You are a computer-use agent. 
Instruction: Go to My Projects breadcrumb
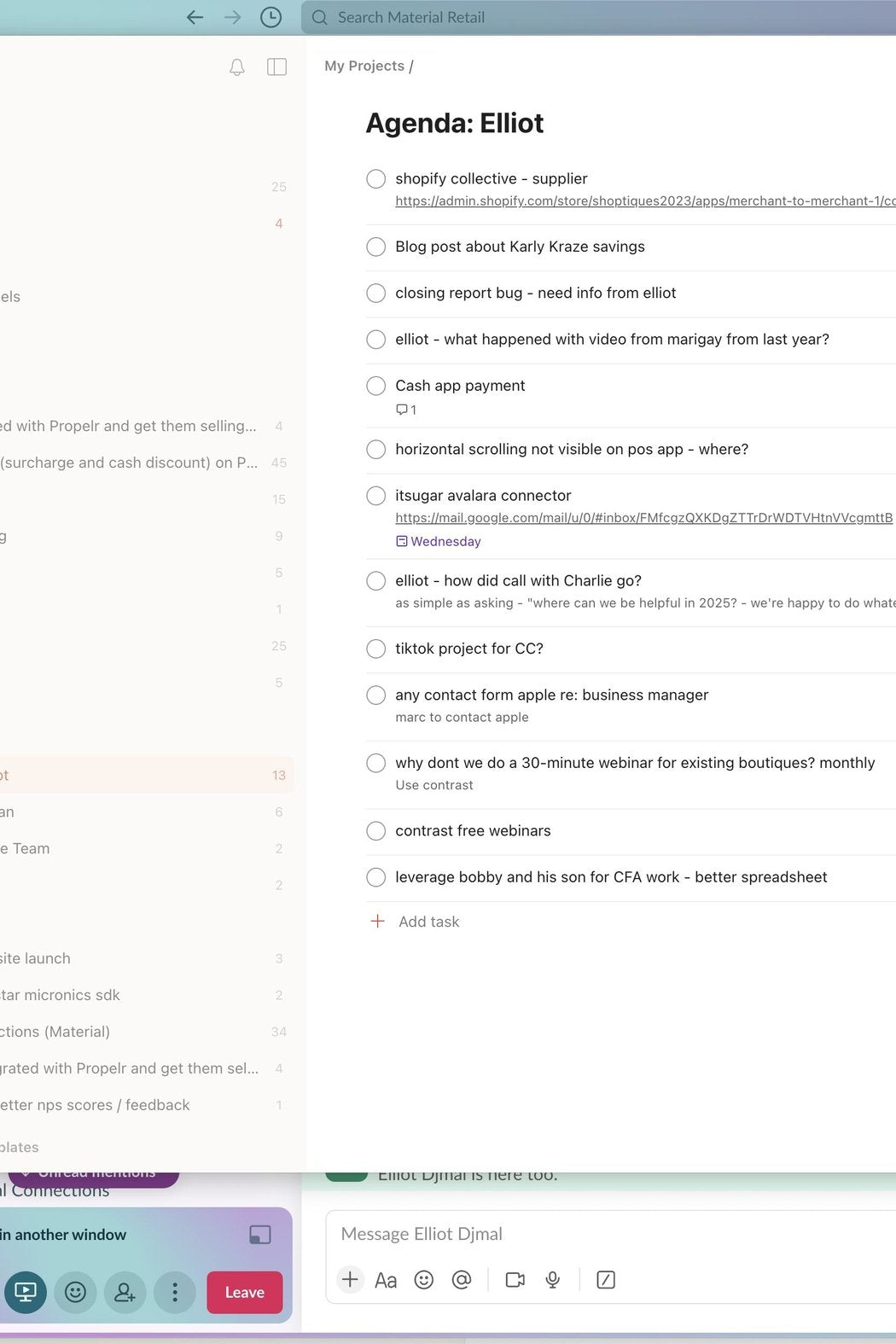point(364,66)
